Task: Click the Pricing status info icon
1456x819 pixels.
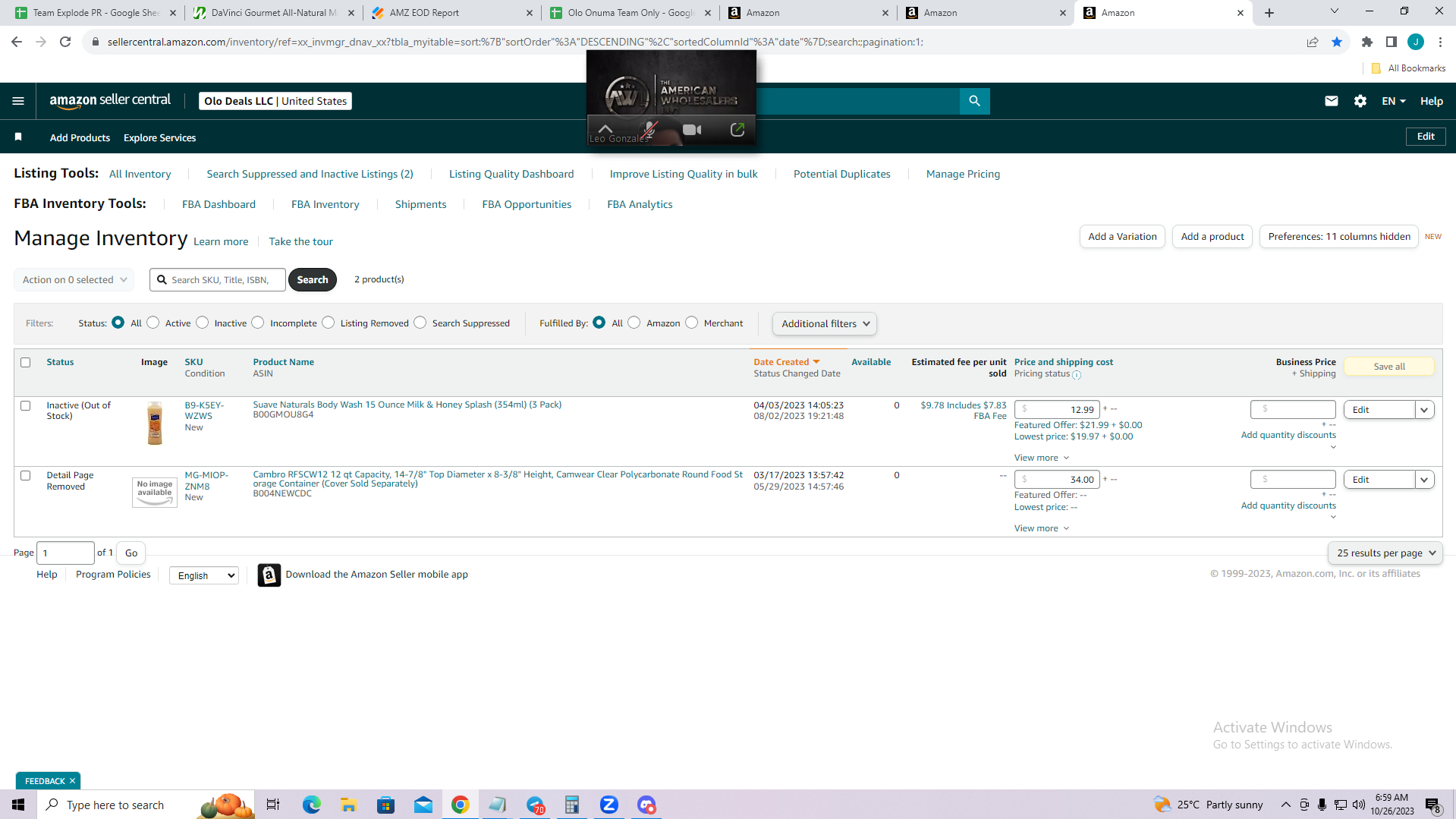Action: point(1077,374)
